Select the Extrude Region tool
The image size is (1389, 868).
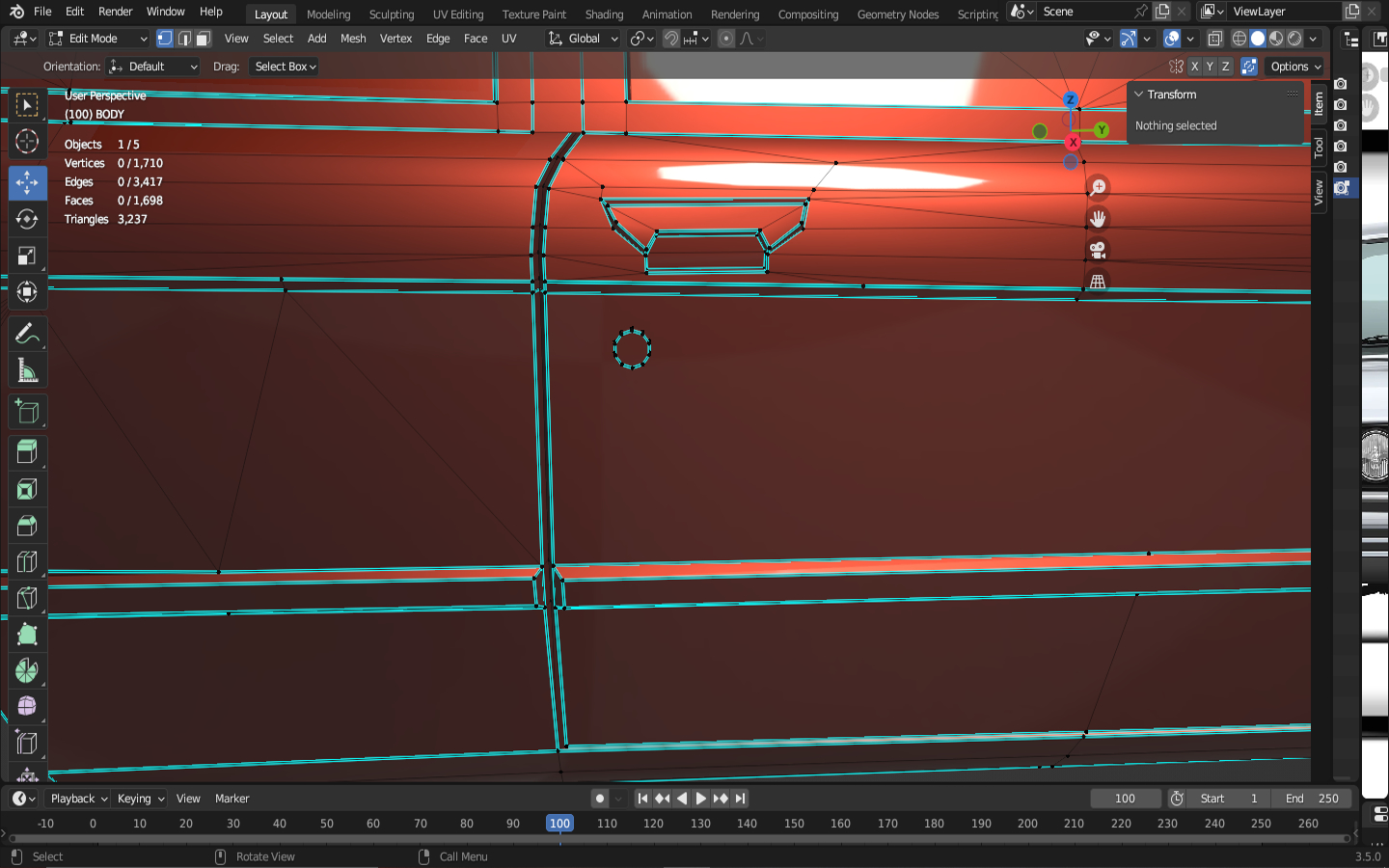coord(27,452)
